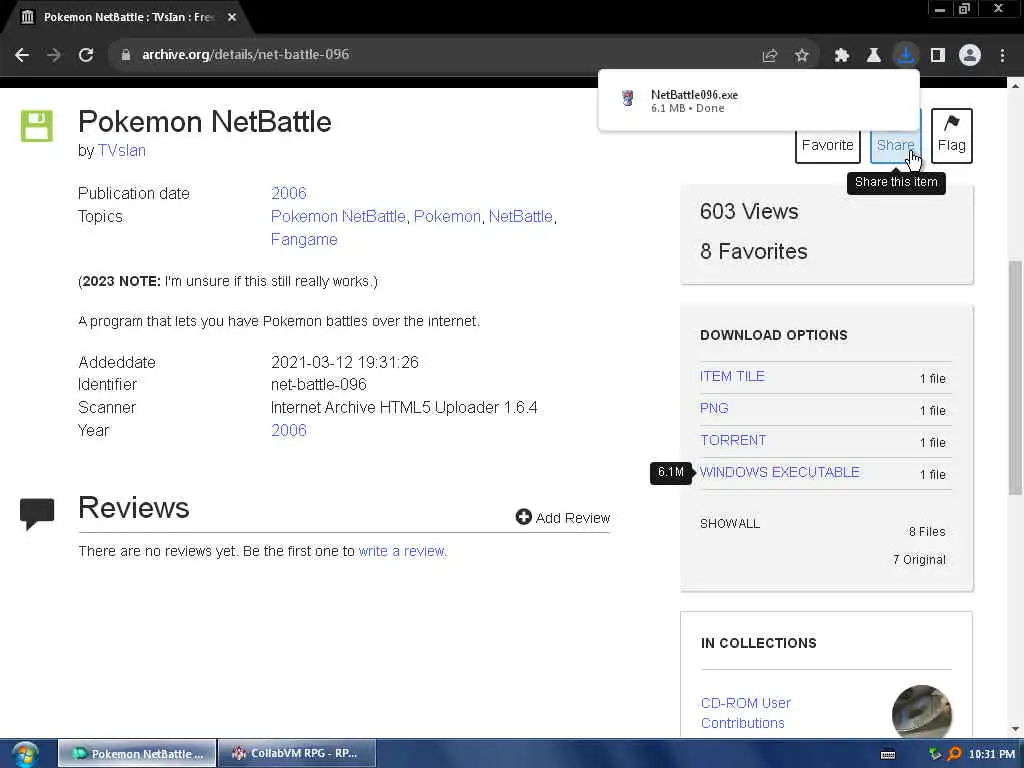This screenshot has height=768, width=1024.
Task: Open Chrome Labs flask icon
Action: [x=873, y=56]
